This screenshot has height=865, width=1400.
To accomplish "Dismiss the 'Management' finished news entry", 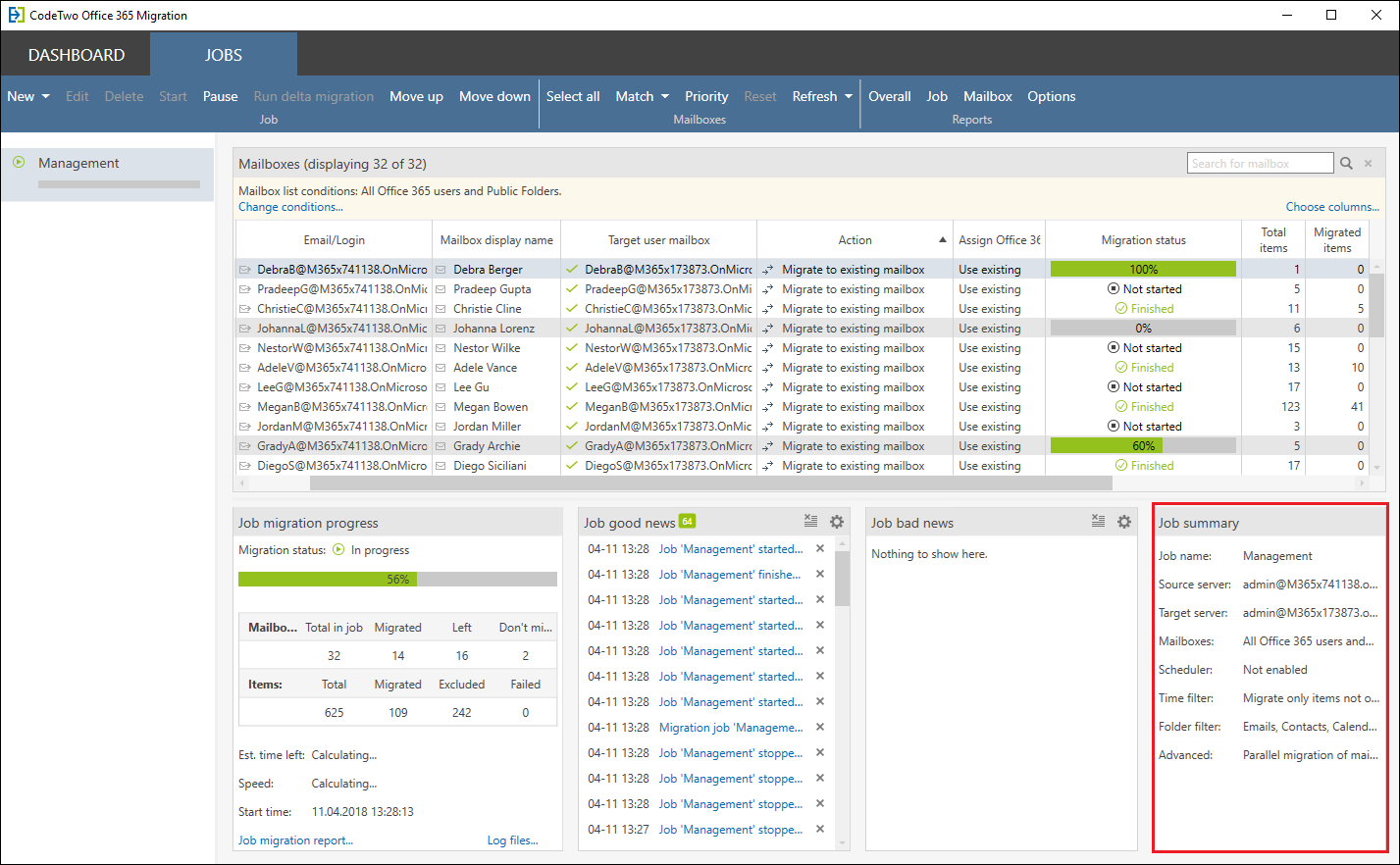I will [x=820, y=574].
